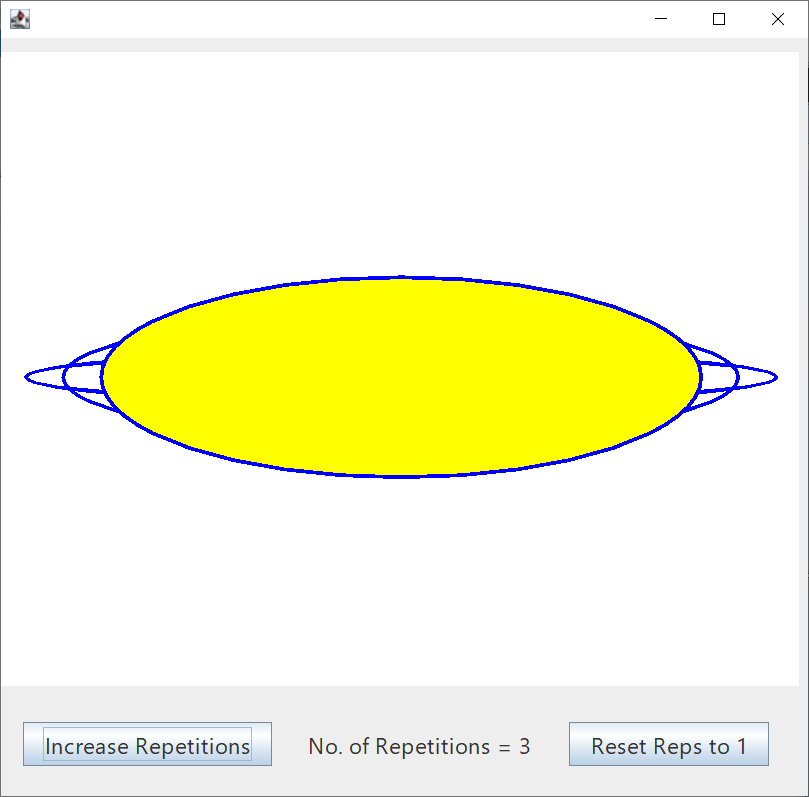Click the middle blue ellipse's right end

click(738, 377)
